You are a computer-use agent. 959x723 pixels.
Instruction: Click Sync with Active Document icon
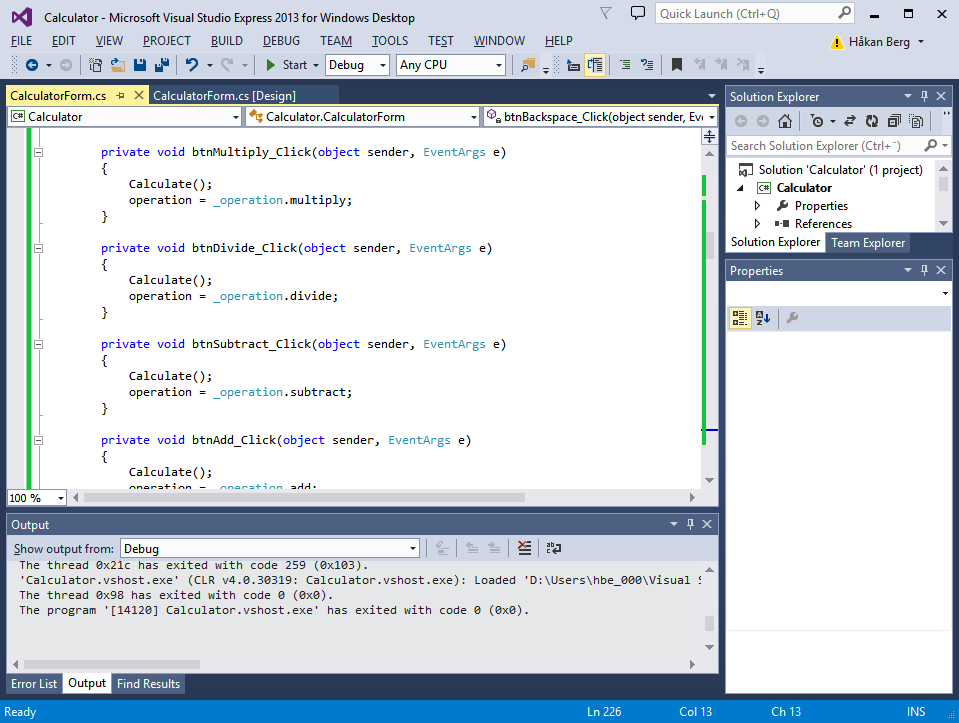click(x=850, y=121)
